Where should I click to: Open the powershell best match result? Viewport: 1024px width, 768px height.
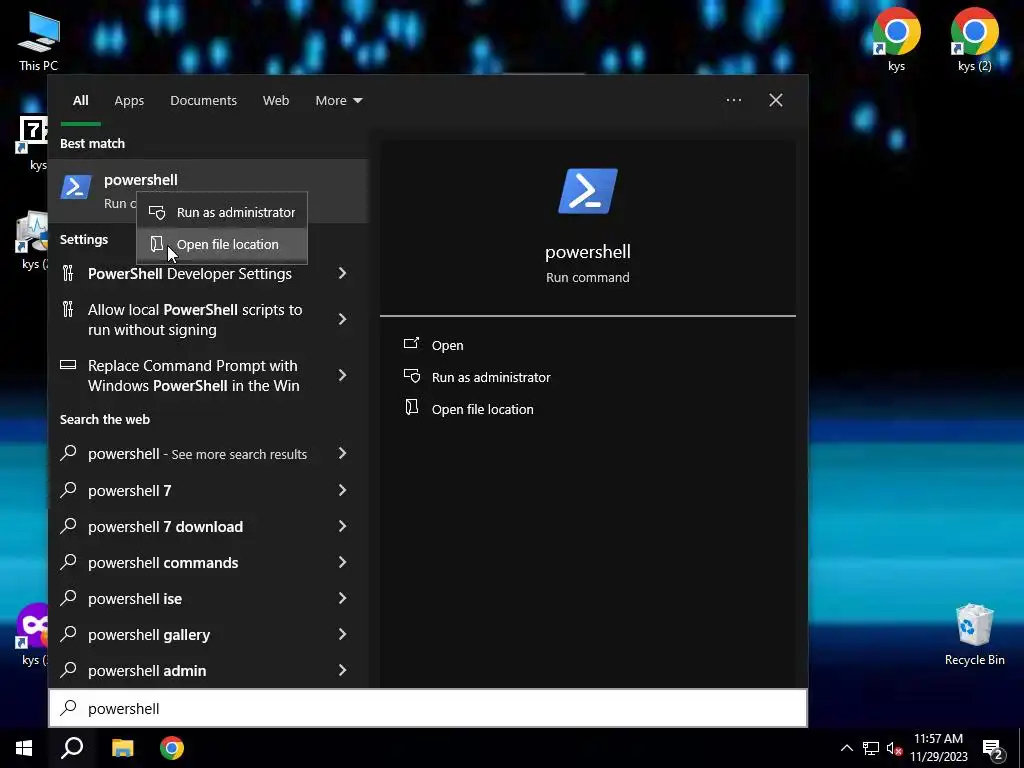tap(208, 191)
